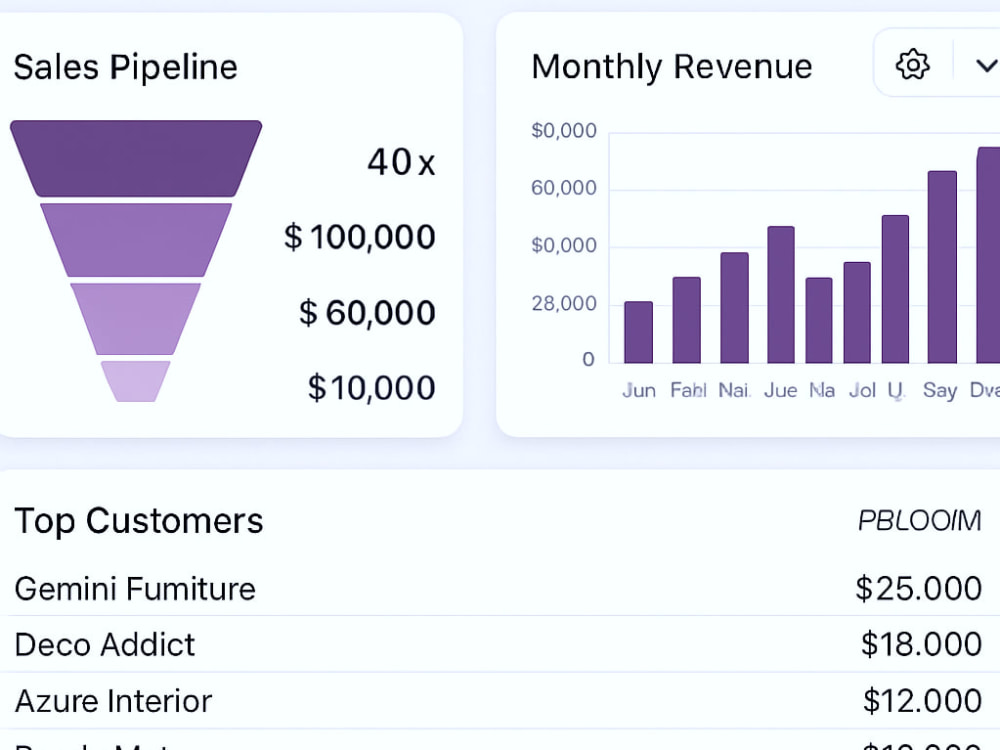Click the 28,000 axis label
The height and width of the screenshot is (750, 1000).
tap(564, 304)
